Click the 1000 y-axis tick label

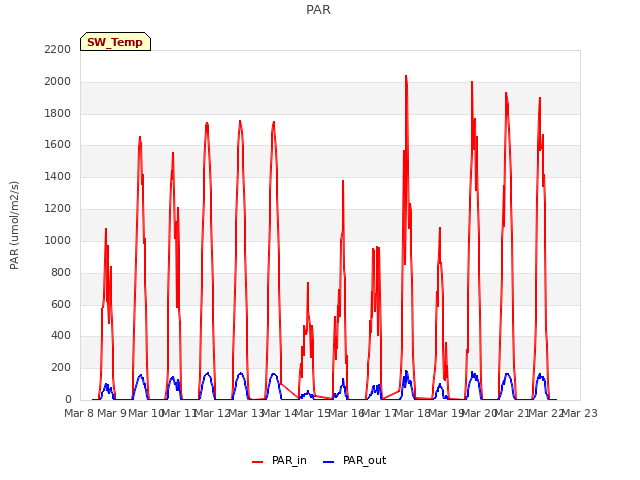(58, 240)
